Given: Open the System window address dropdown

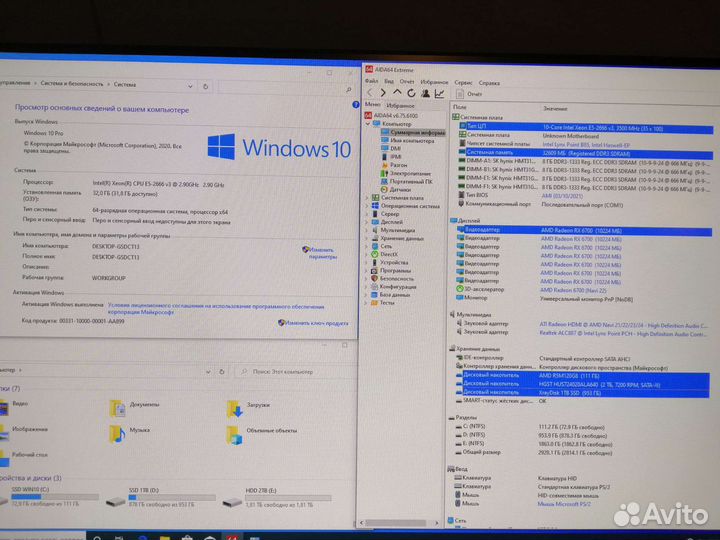Looking at the screenshot, I should (190, 86).
